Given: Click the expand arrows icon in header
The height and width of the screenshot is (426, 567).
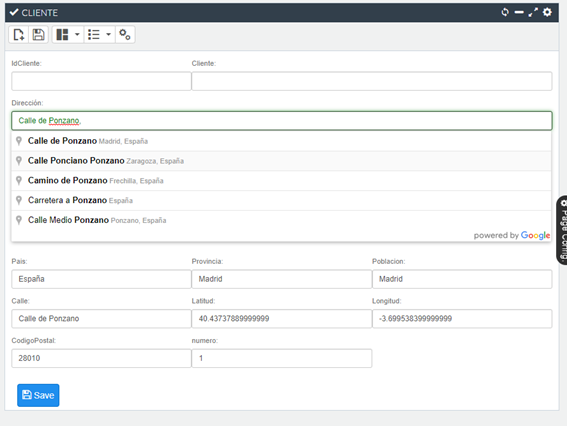Looking at the screenshot, I should click(533, 12).
